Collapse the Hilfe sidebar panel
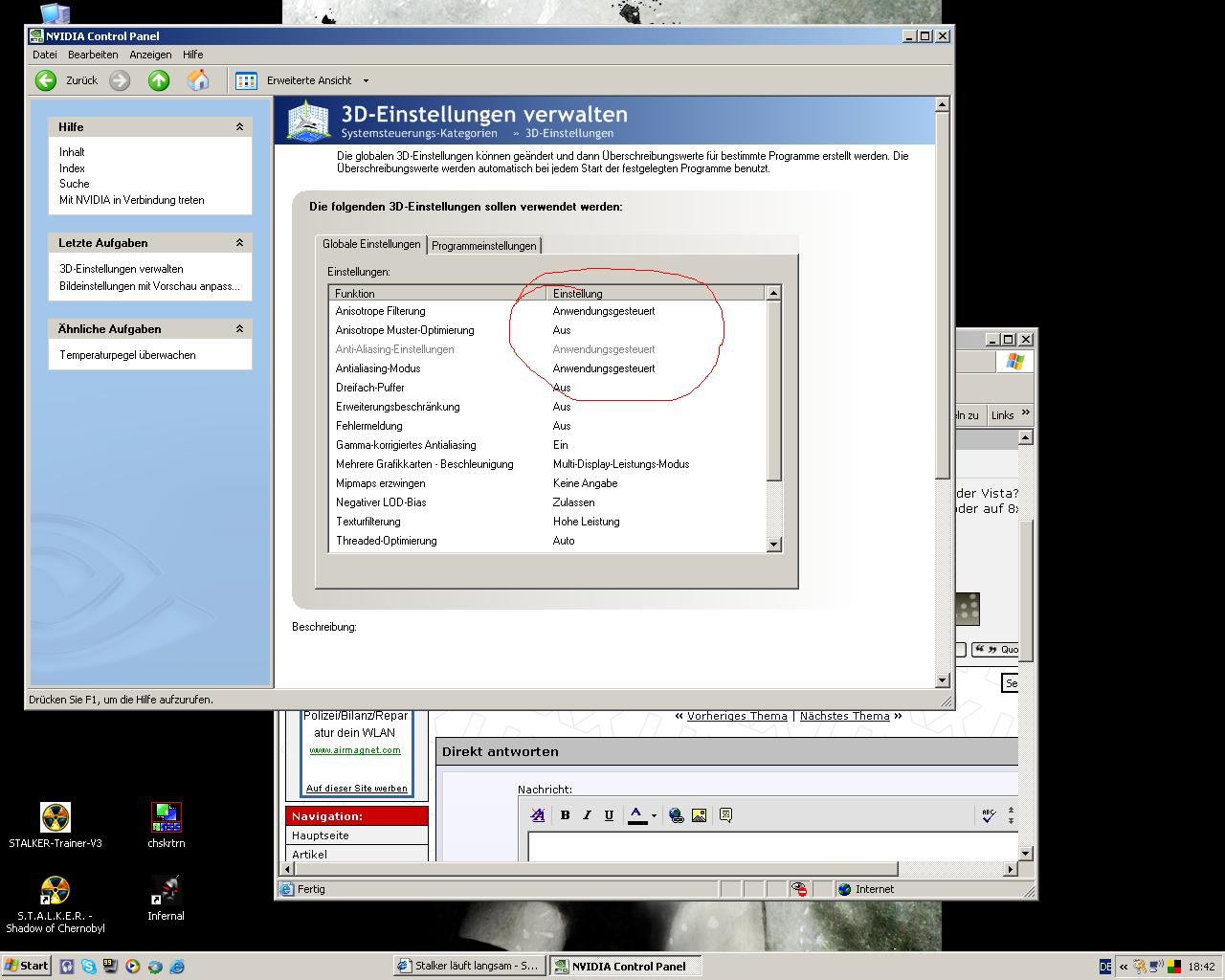 239,126
